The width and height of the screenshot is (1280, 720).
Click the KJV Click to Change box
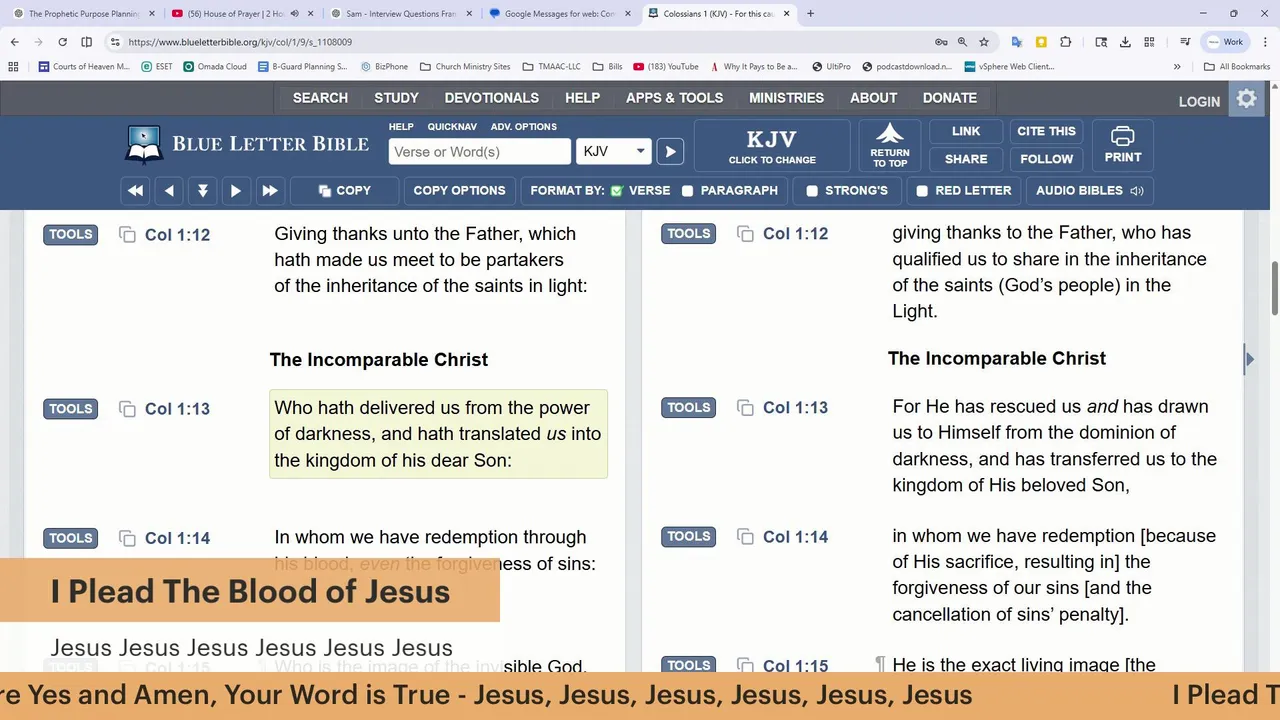[772, 146]
